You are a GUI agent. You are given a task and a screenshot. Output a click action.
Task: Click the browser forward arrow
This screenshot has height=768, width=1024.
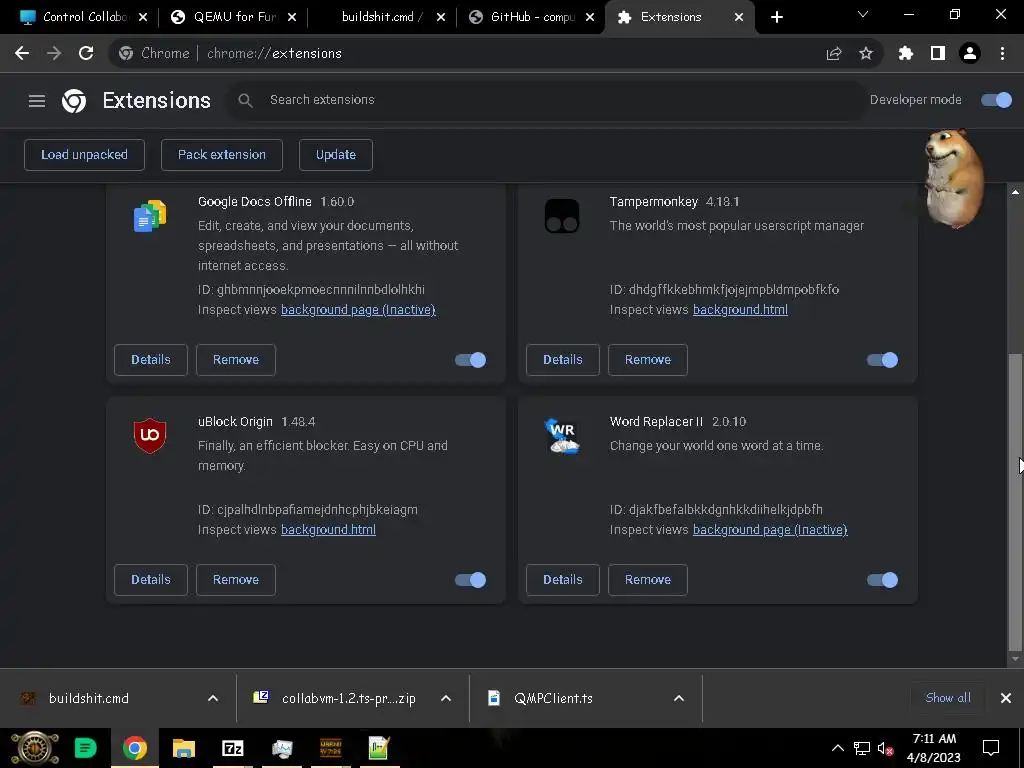tap(54, 54)
